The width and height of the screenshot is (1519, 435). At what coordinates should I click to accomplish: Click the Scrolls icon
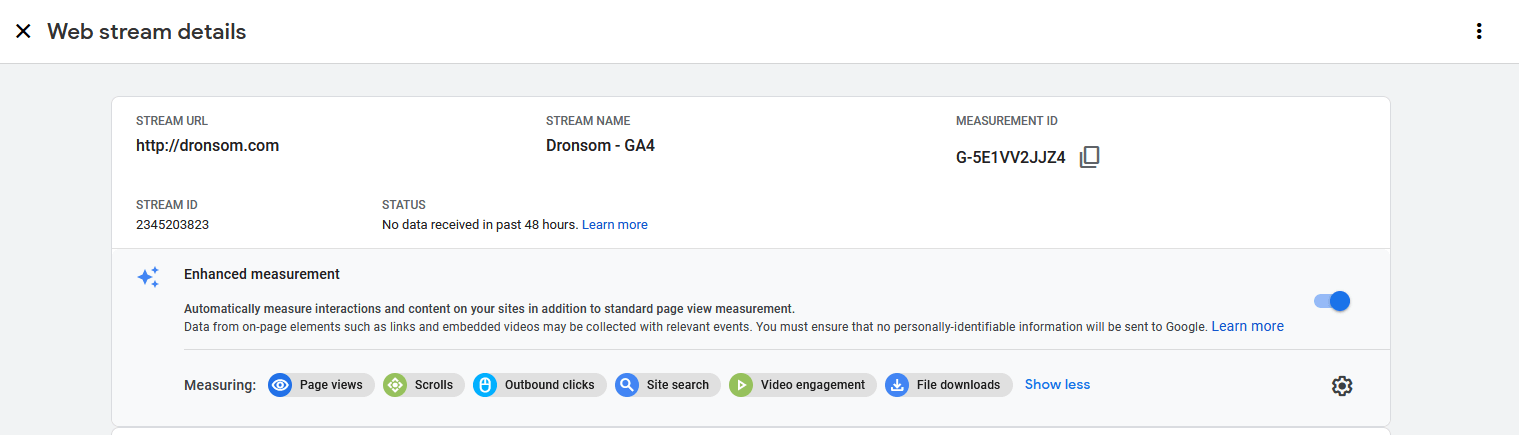coord(395,385)
